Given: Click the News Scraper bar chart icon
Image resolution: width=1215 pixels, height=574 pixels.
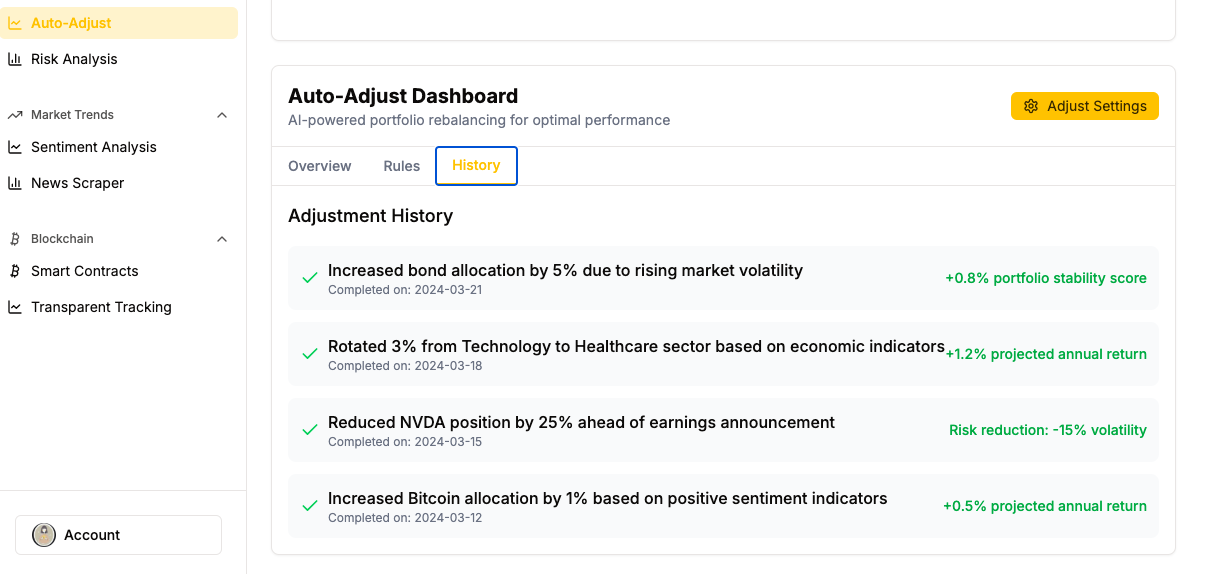Looking at the screenshot, I should pyautogui.click(x=15, y=183).
